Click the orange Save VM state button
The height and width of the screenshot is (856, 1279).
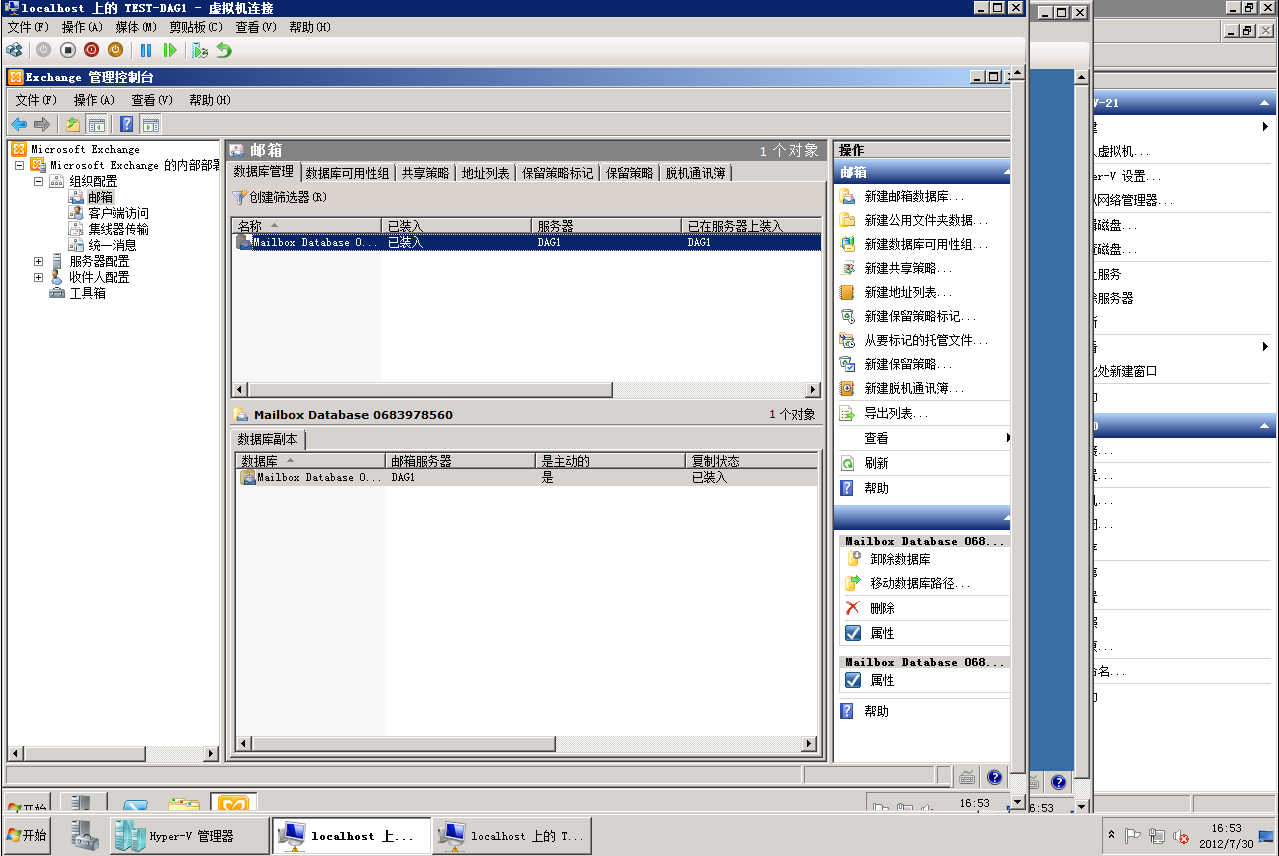click(x=116, y=50)
